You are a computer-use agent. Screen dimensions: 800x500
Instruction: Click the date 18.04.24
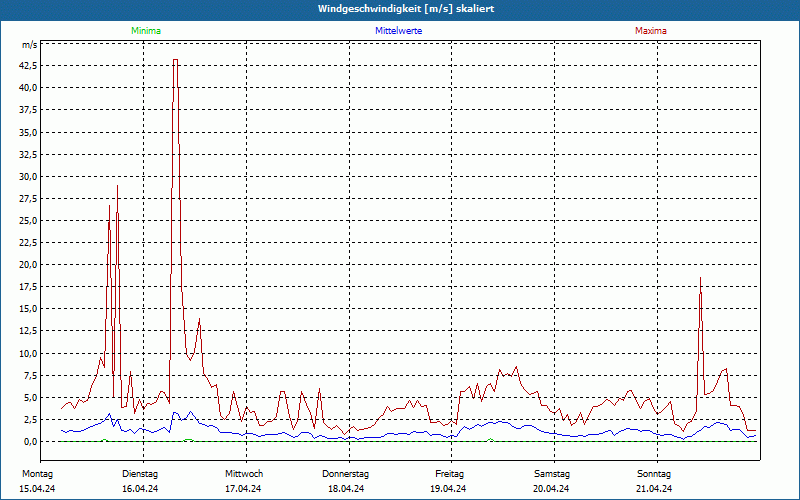click(x=346, y=489)
